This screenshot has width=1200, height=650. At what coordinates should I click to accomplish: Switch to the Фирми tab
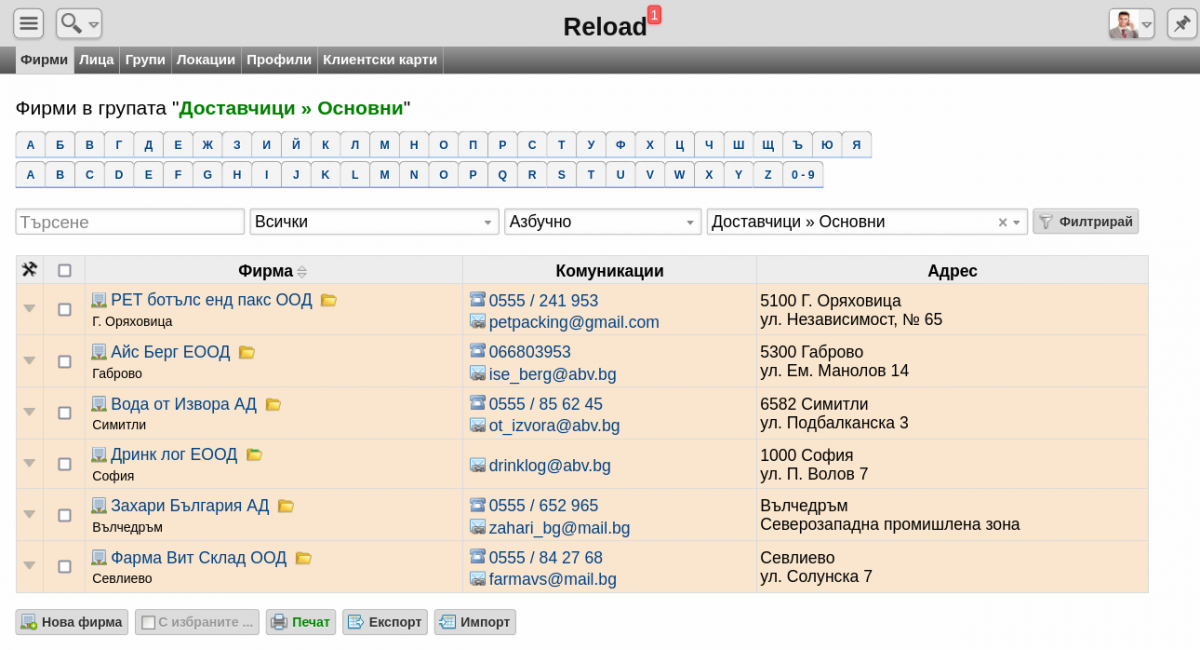click(x=44, y=60)
